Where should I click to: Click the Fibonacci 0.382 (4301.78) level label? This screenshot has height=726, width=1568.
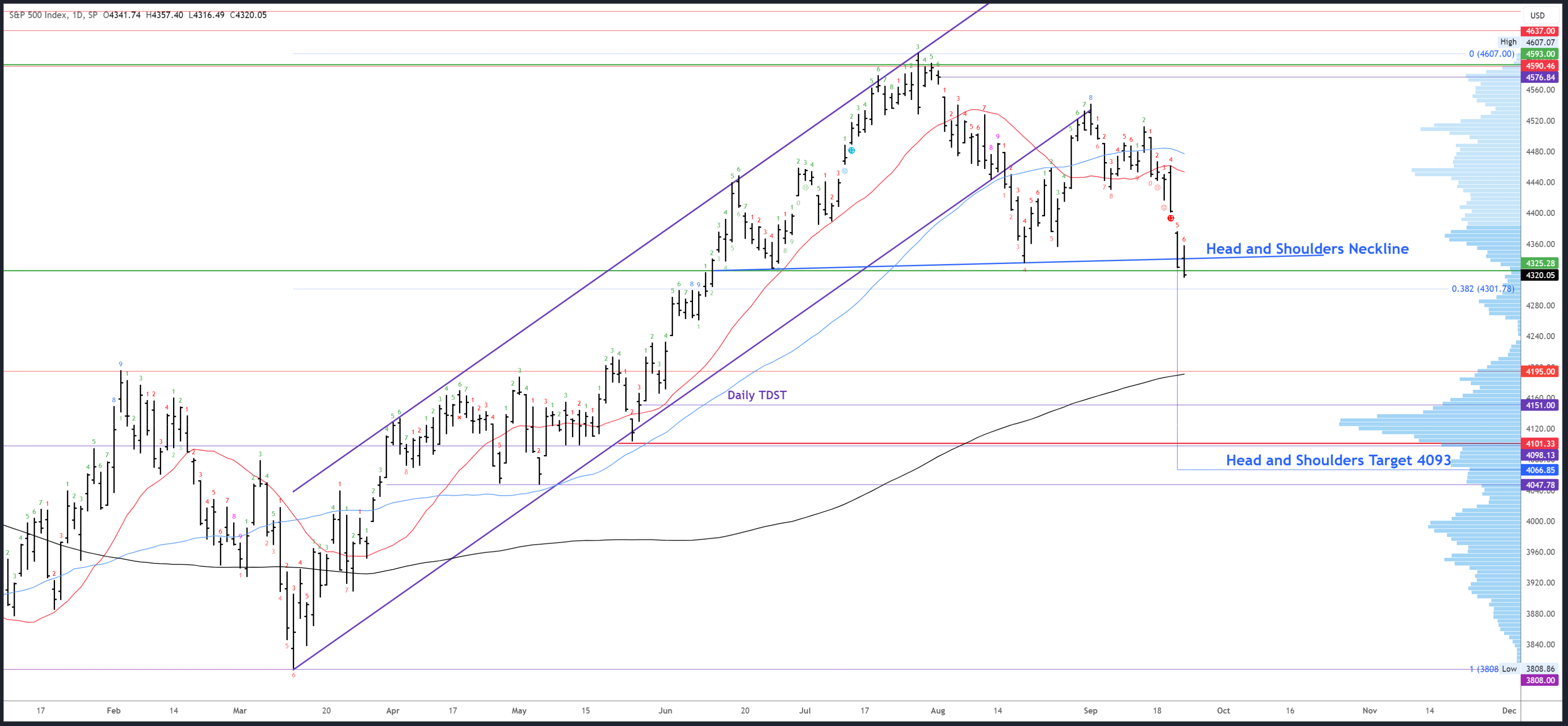[1483, 289]
